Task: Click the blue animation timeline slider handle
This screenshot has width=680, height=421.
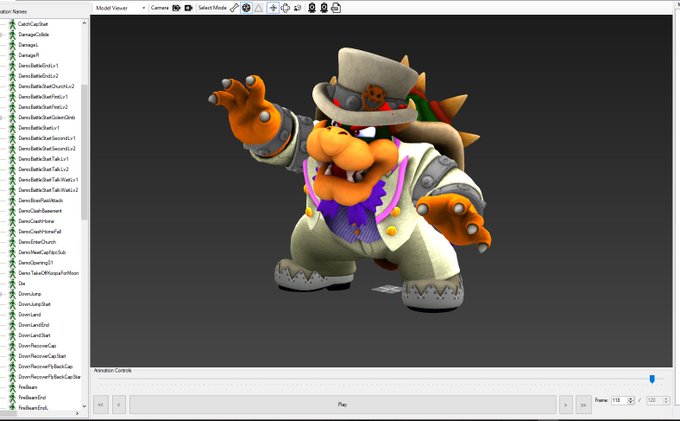Action: pos(652,379)
